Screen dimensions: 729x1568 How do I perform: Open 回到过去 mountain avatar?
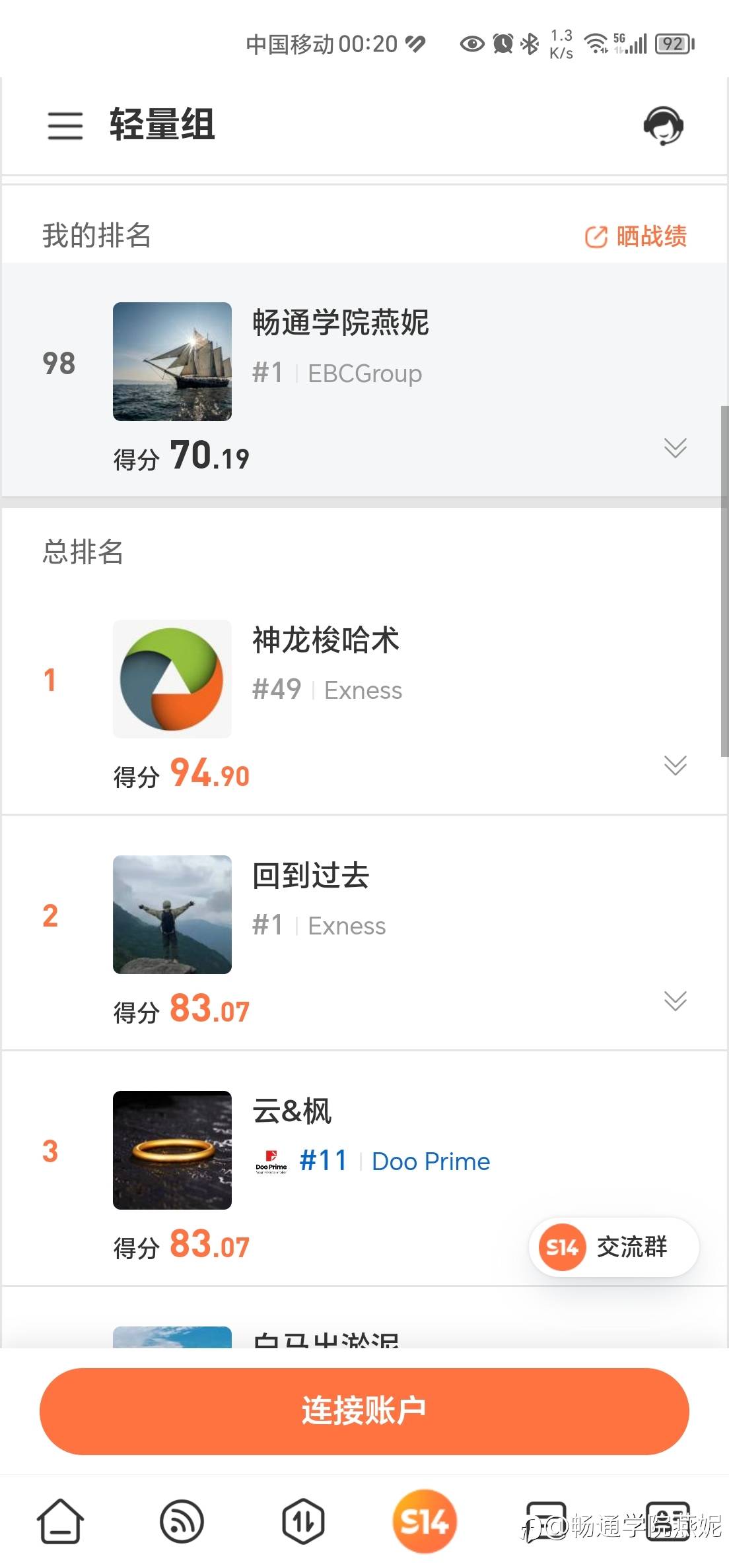pyautogui.click(x=172, y=915)
